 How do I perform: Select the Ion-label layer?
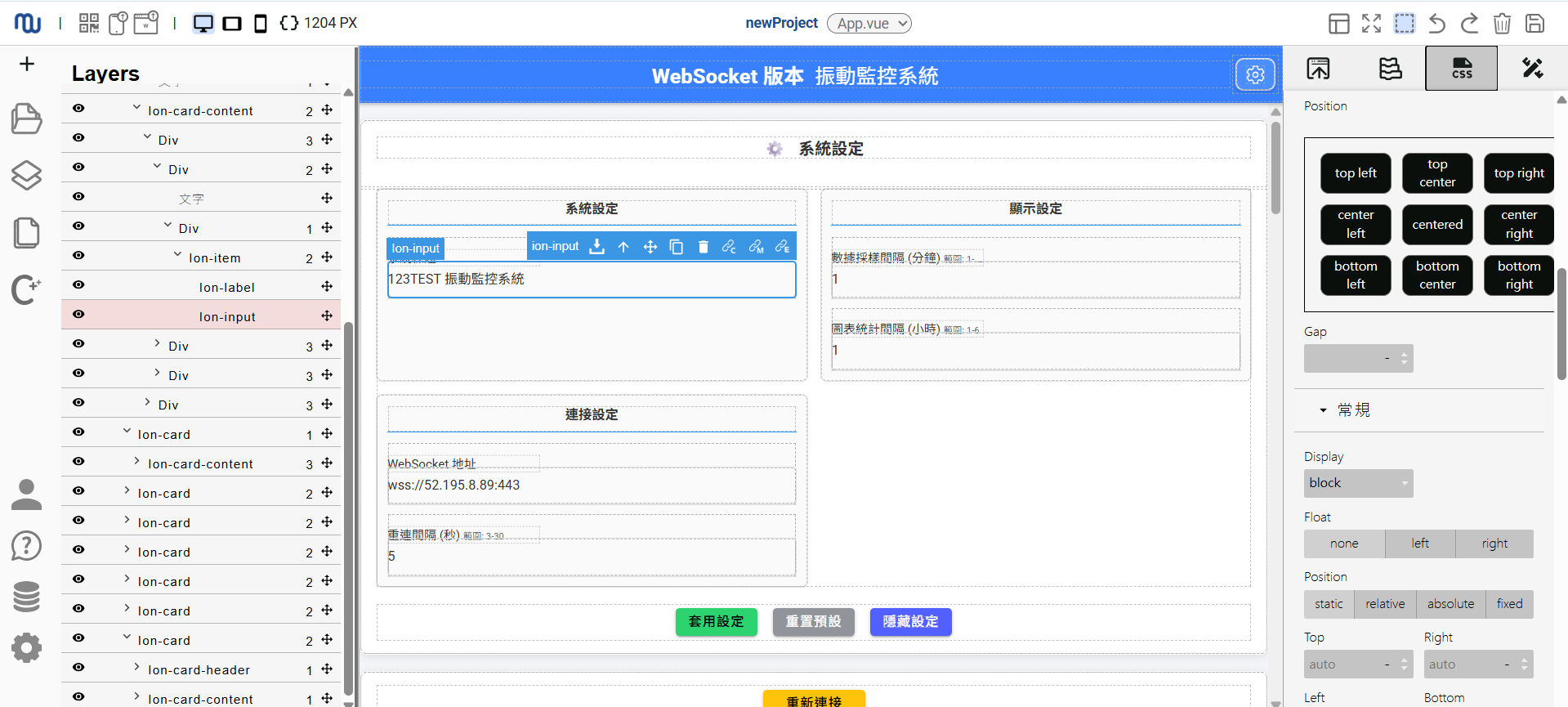coord(226,288)
